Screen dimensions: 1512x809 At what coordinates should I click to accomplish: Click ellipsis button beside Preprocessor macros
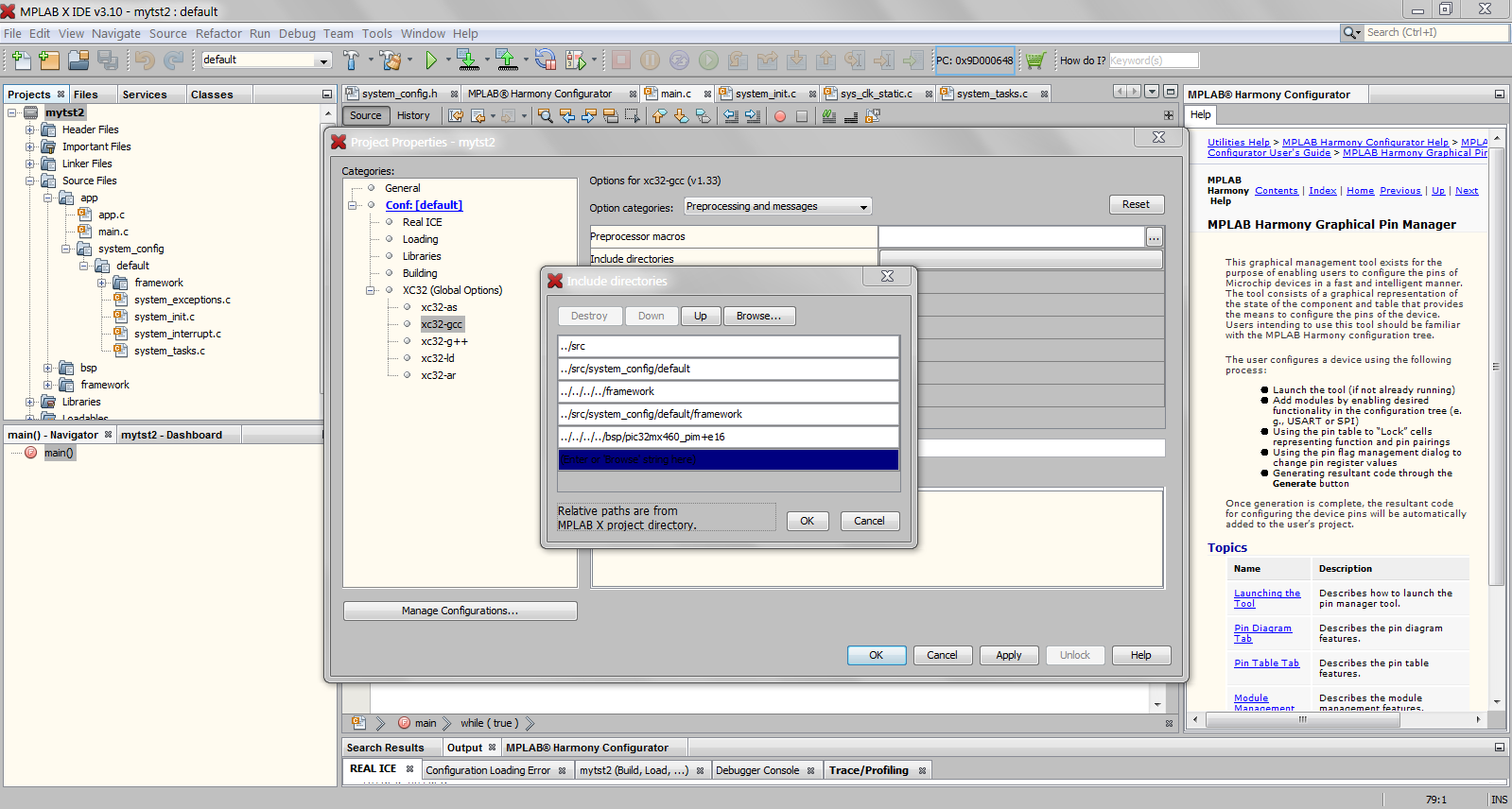click(x=1155, y=237)
